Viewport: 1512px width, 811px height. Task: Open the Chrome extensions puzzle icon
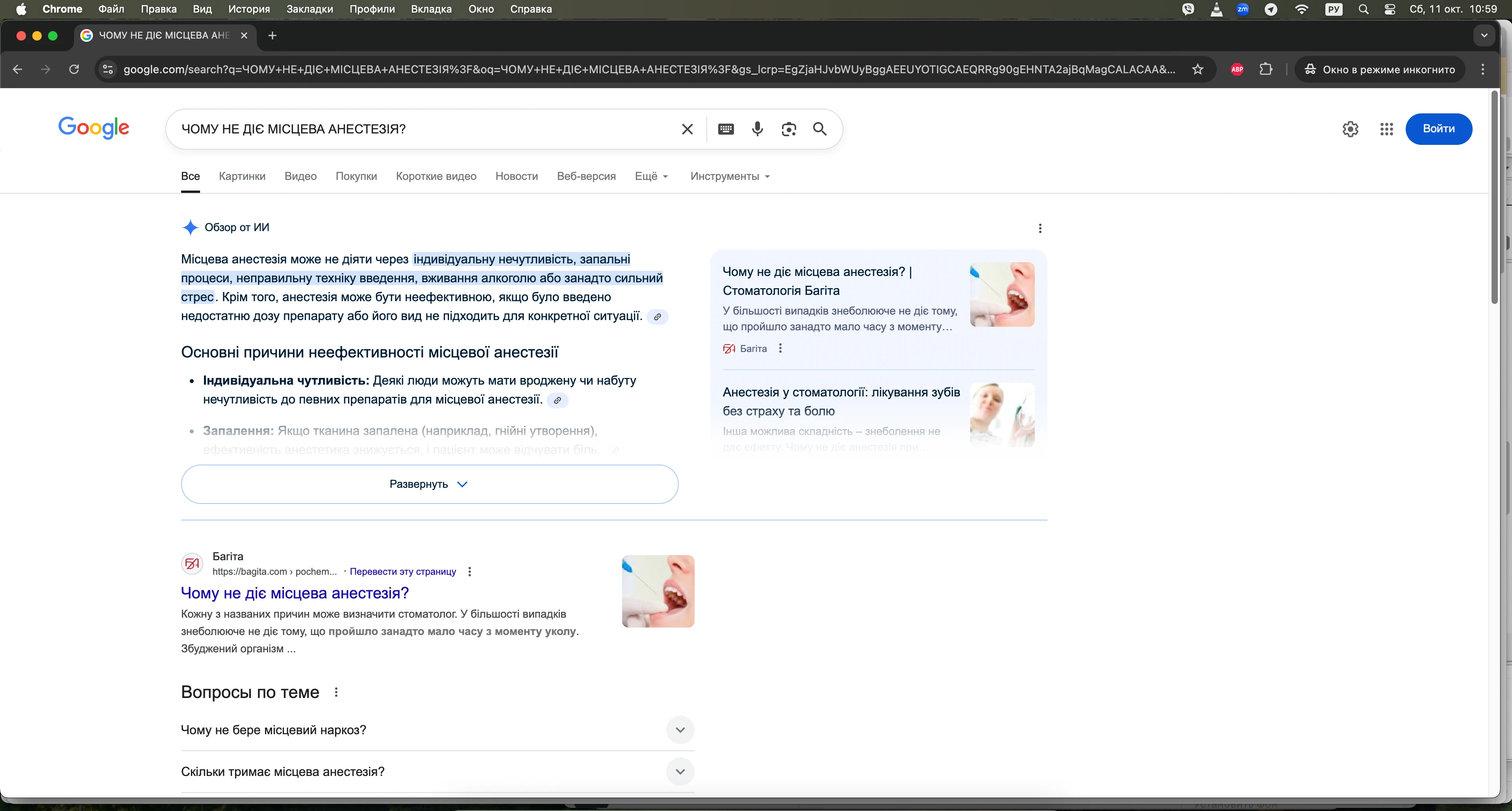click(1266, 69)
